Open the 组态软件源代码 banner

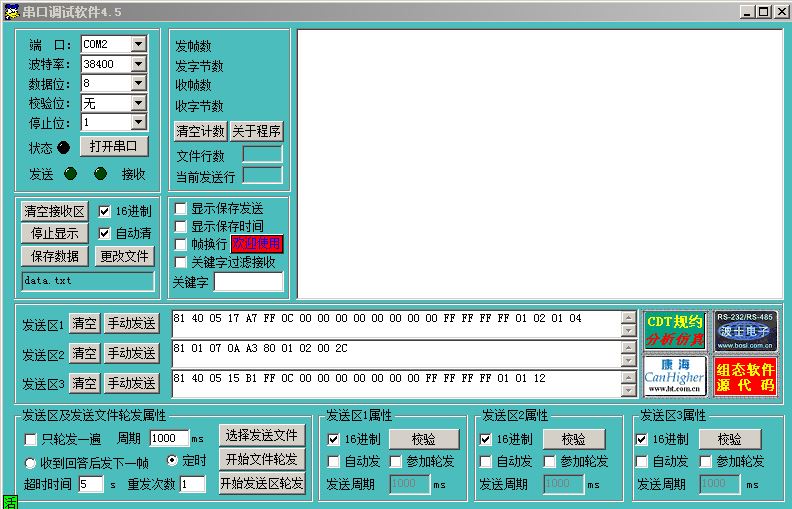pyautogui.click(x=745, y=376)
